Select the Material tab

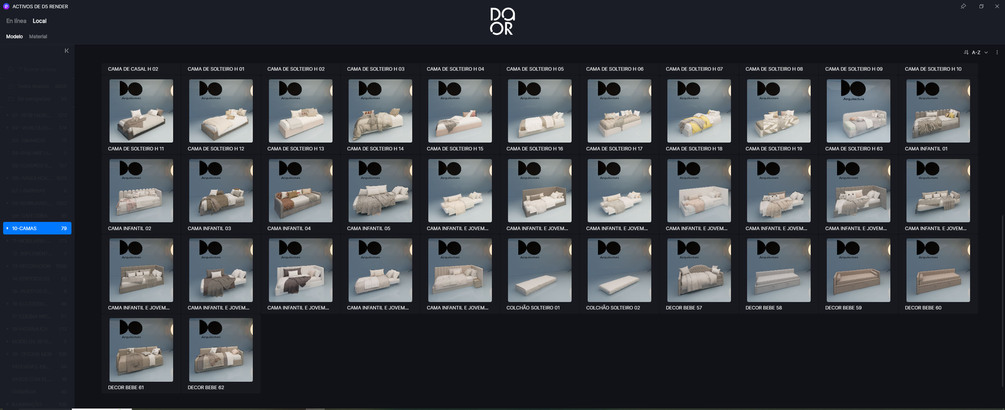(x=38, y=37)
